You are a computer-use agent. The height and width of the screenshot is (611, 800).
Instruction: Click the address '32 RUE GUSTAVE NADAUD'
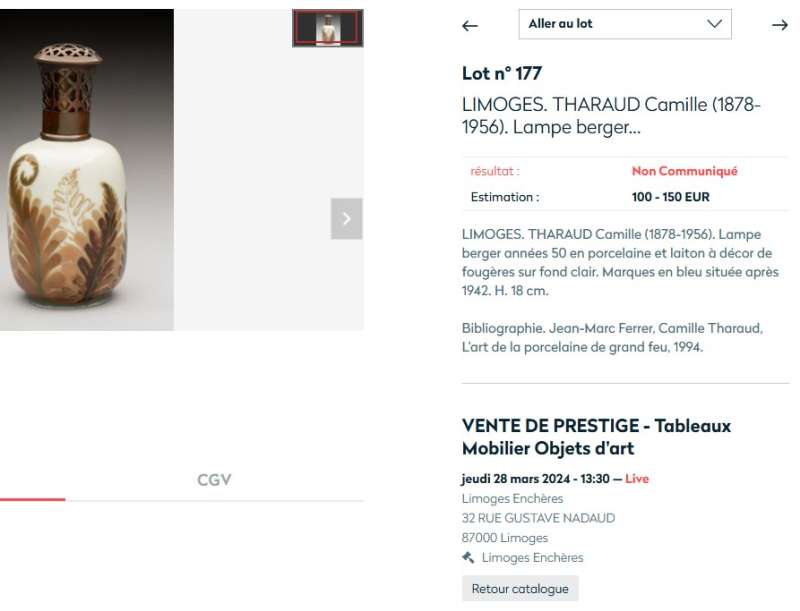(538, 518)
